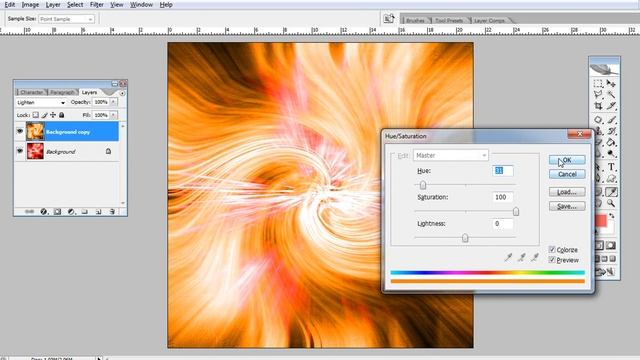Select the Rectangular Marquee tool
Screen dimensions: 640x360
coord(598,84)
